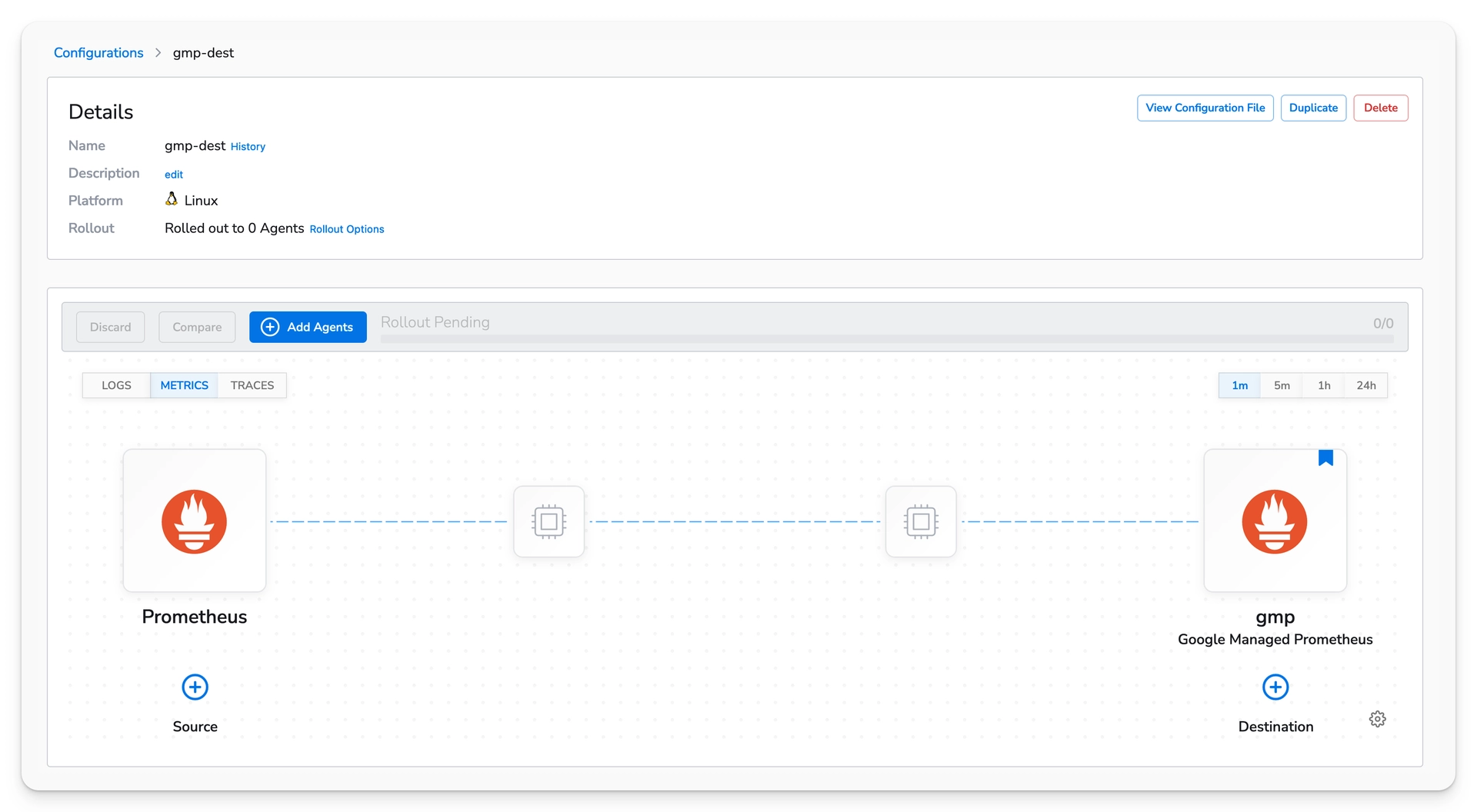1477x812 pixels.
Task: Click the Linux penguin platform icon
Action: pos(171,199)
